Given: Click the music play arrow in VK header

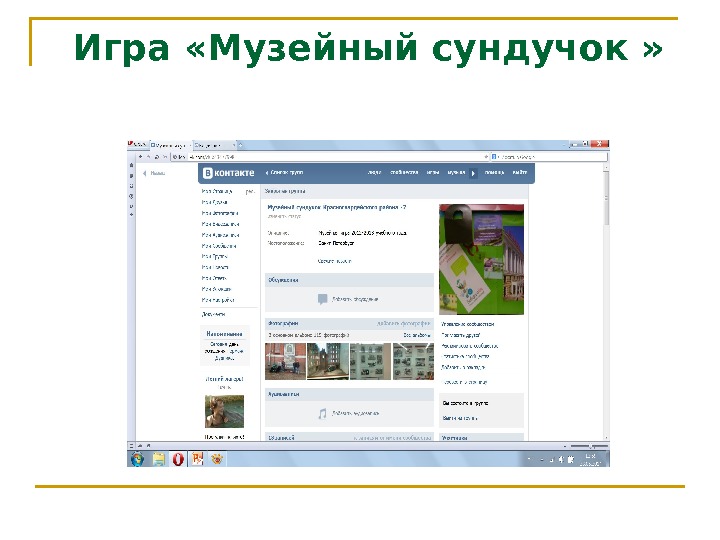Looking at the screenshot, I should click(x=473, y=173).
